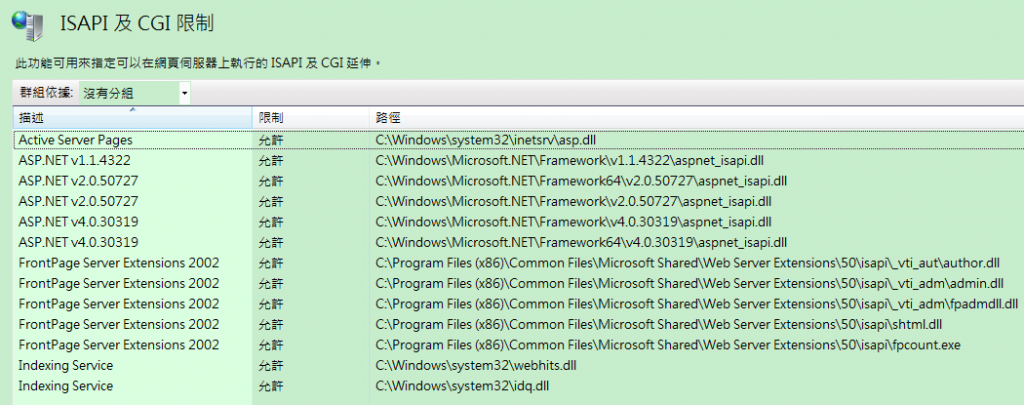Click 允許 in the webhits.dll row
Image resolution: width=1024 pixels, height=405 pixels.
tap(271, 364)
